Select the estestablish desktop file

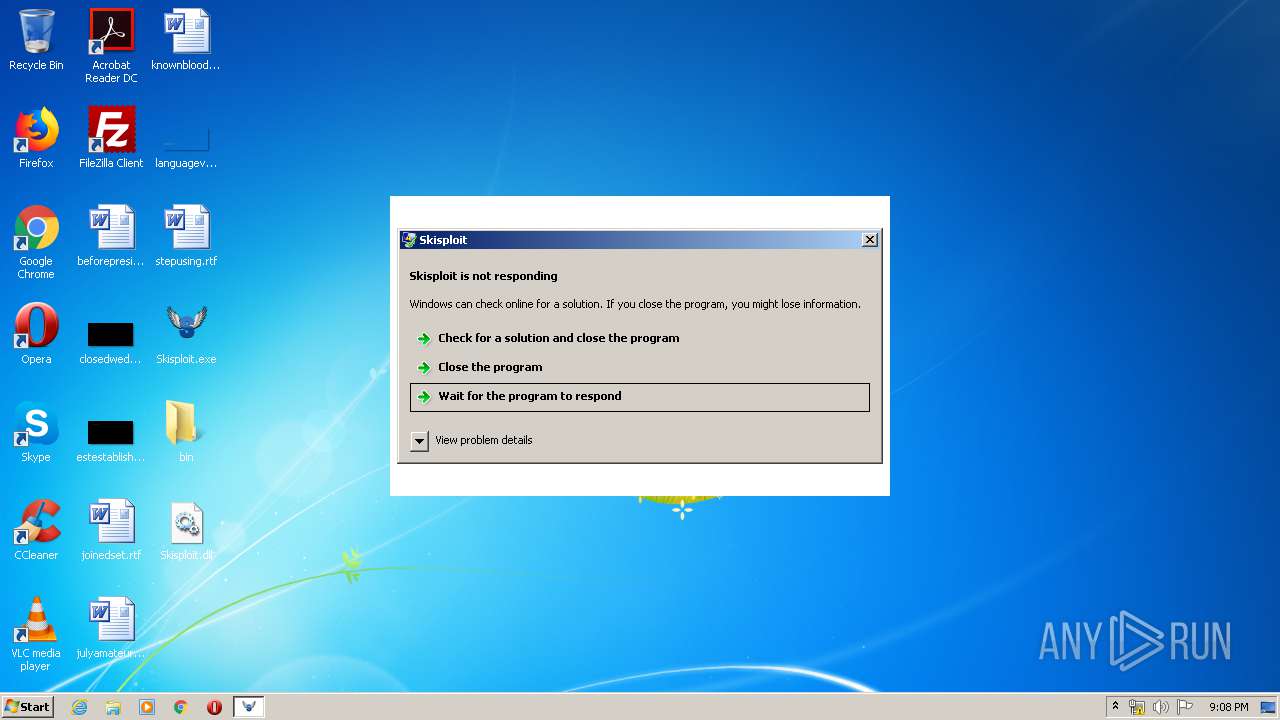[x=111, y=439]
